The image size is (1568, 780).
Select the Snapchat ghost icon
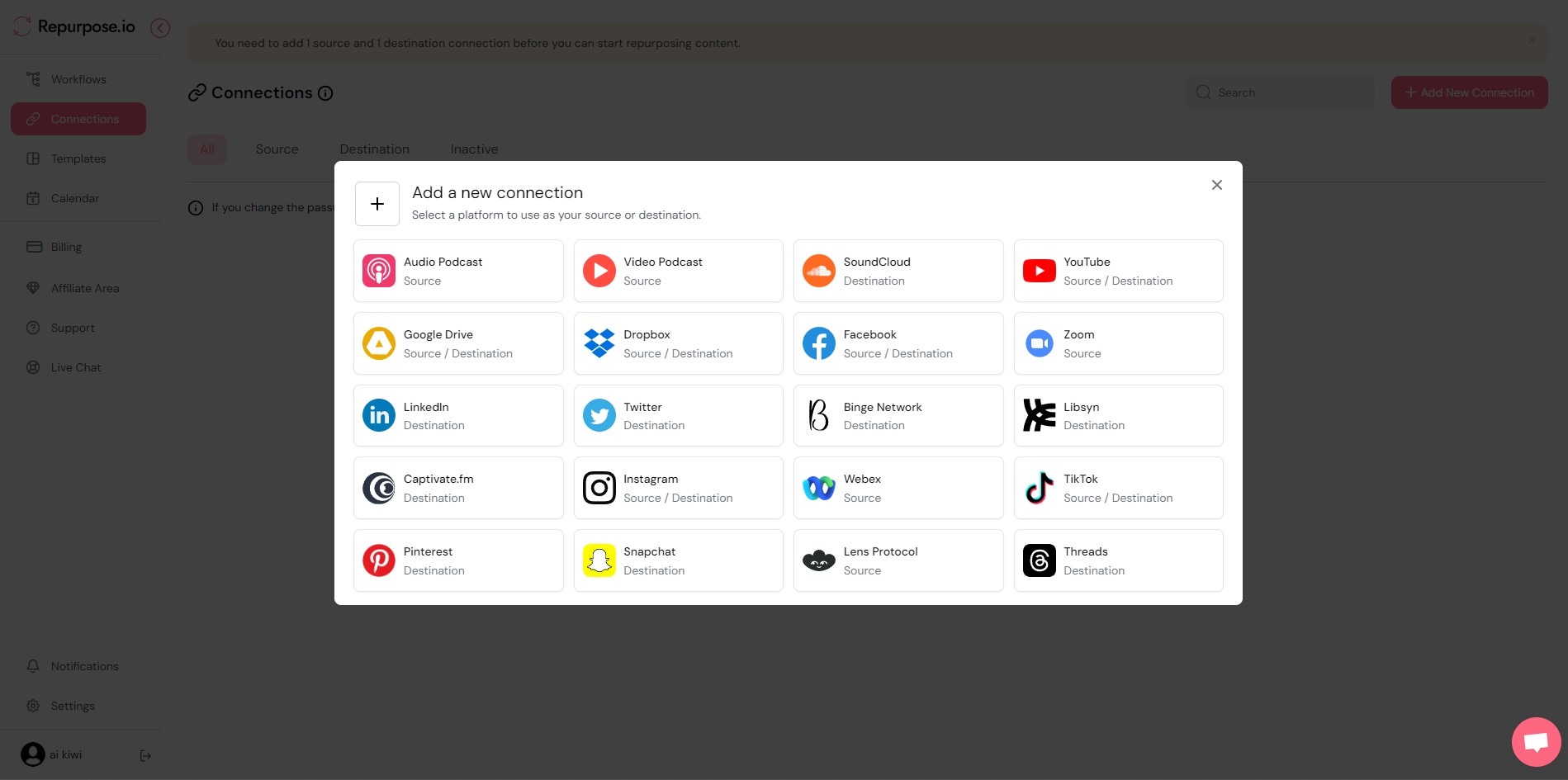click(599, 560)
